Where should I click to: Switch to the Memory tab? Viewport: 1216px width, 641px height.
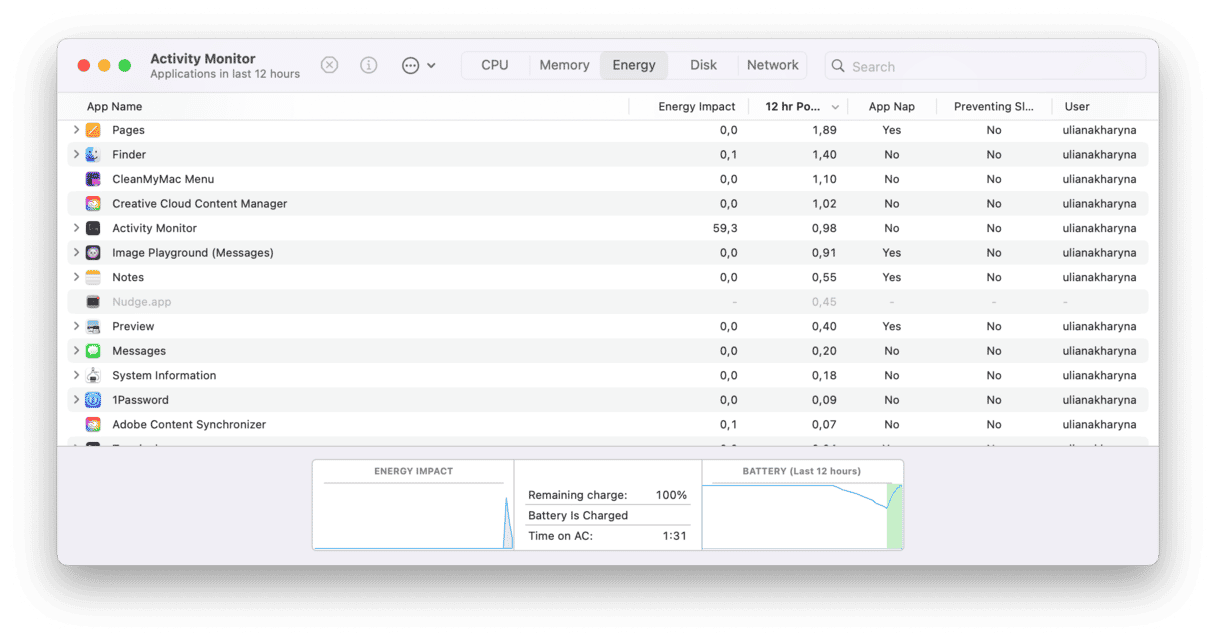click(x=565, y=65)
